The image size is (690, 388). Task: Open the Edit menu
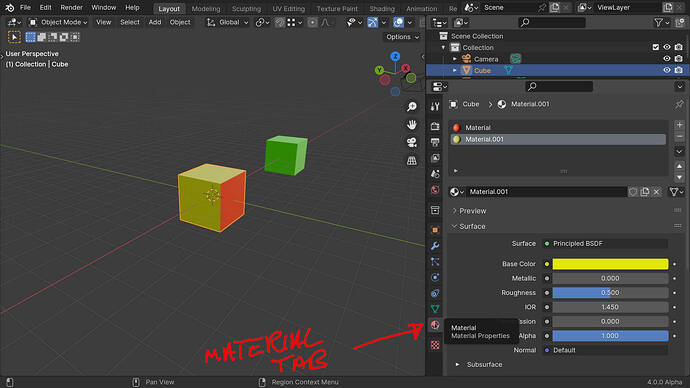tap(45, 7)
